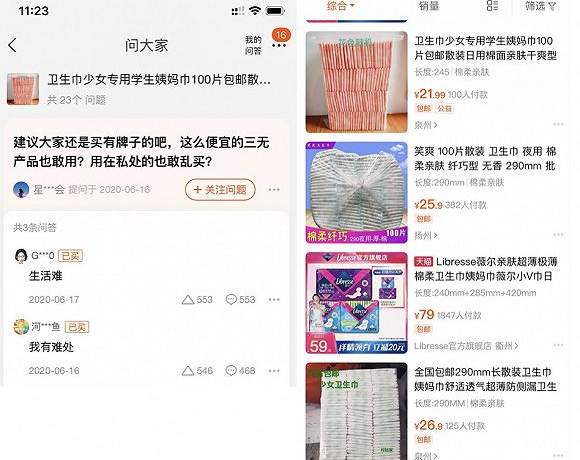Select the 销量 sort tab
Screen dimensions: 580x460
pos(429,6)
